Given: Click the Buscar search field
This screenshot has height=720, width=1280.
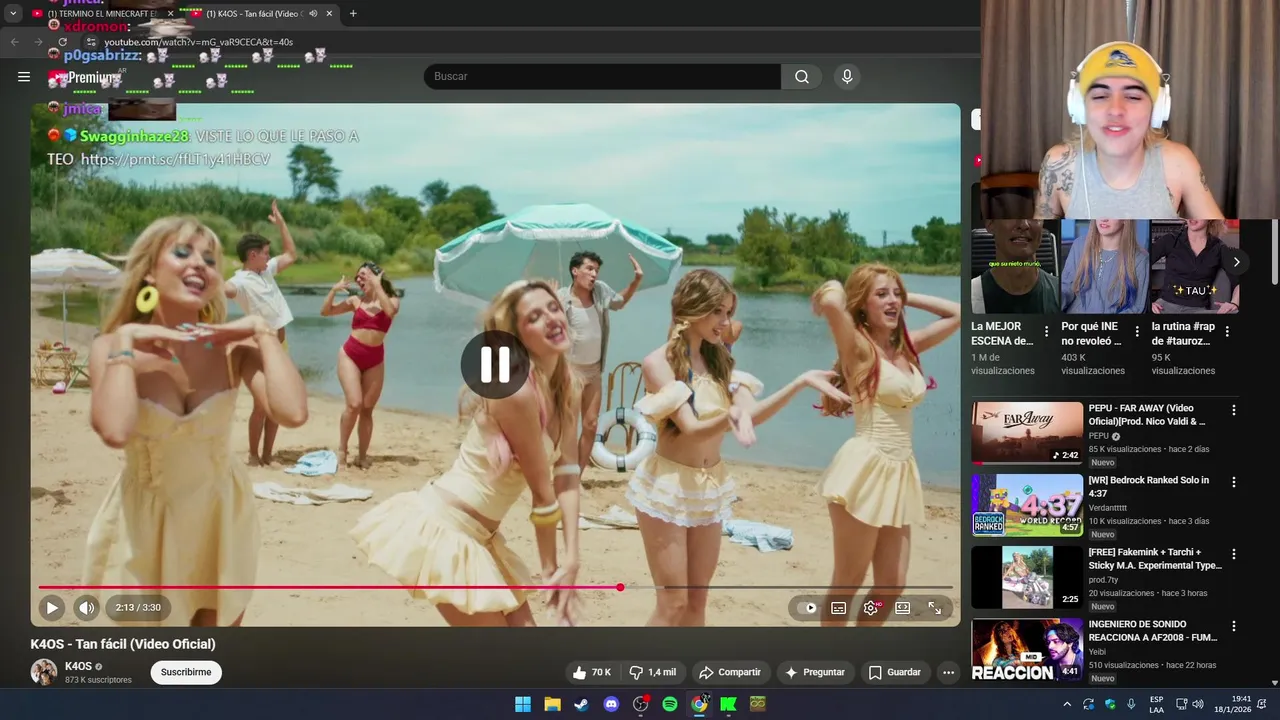Looking at the screenshot, I should pyautogui.click(x=602, y=77).
